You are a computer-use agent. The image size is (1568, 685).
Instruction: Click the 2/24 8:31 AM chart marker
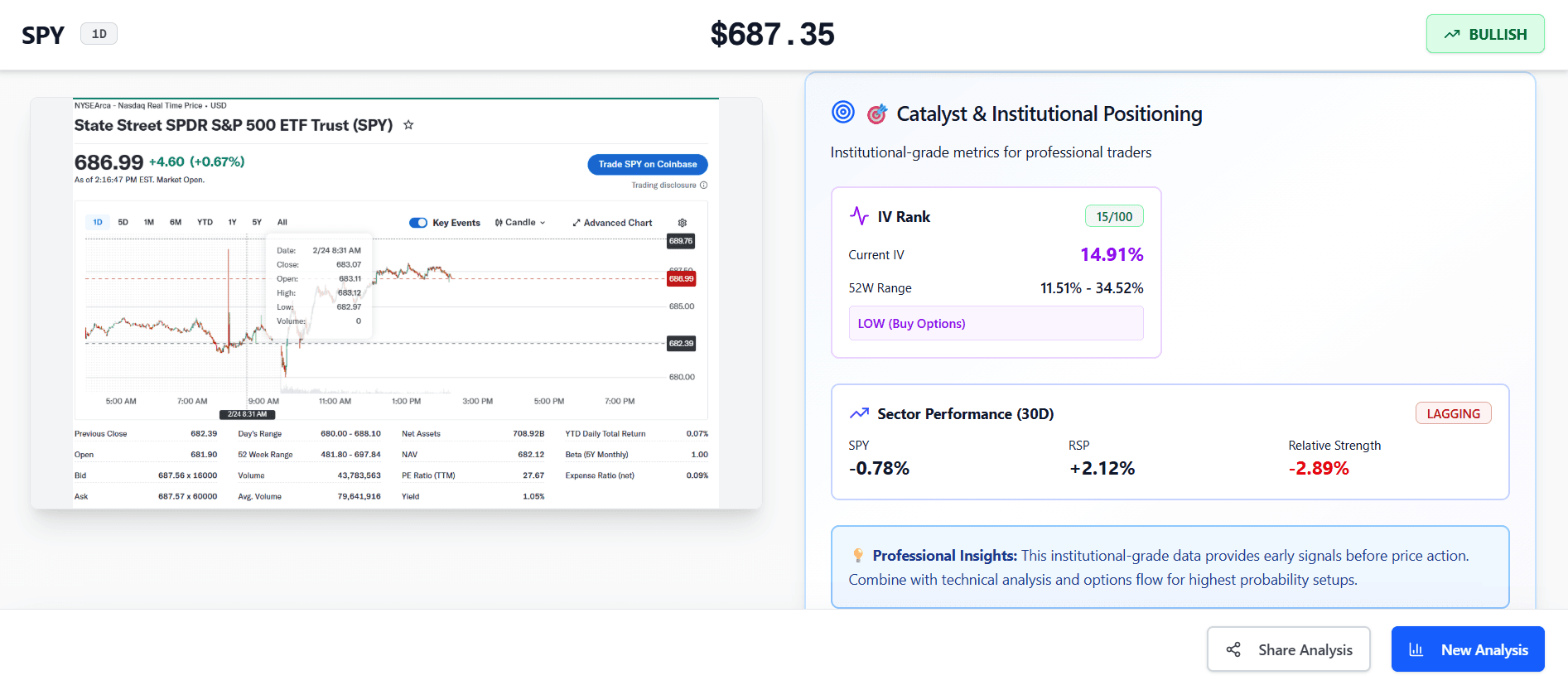click(248, 414)
